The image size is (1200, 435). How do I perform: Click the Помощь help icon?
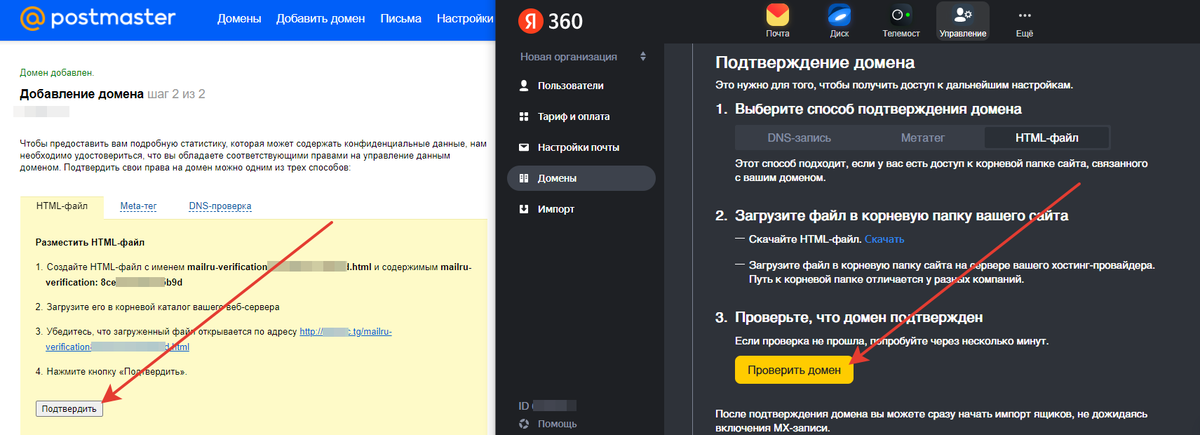(524, 424)
